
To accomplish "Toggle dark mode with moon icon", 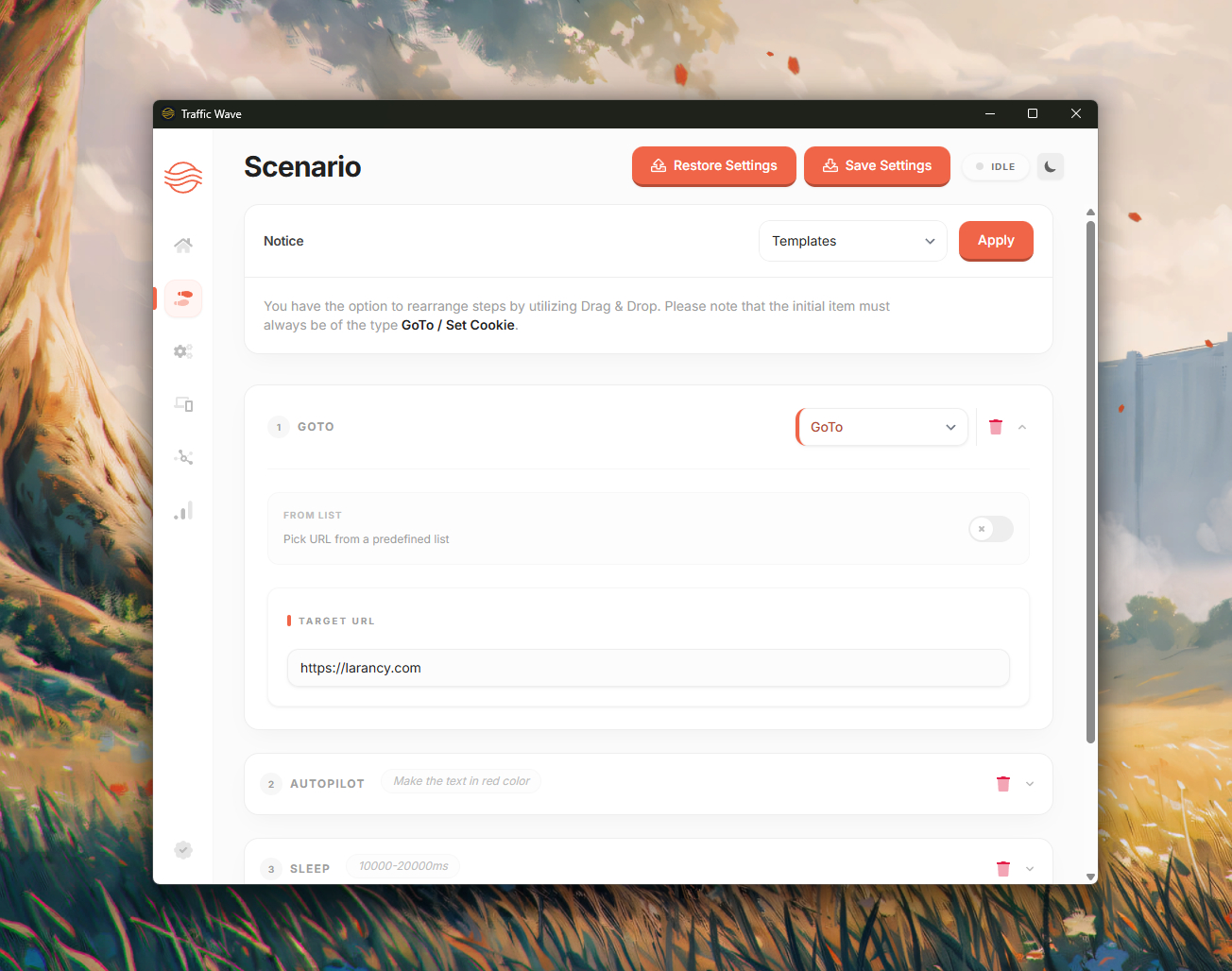I will click(x=1051, y=166).
